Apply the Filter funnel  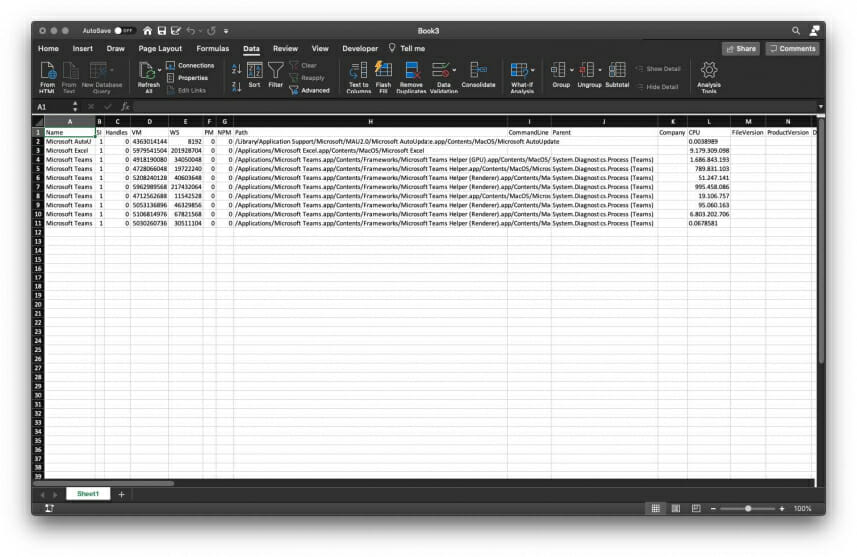coord(275,75)
